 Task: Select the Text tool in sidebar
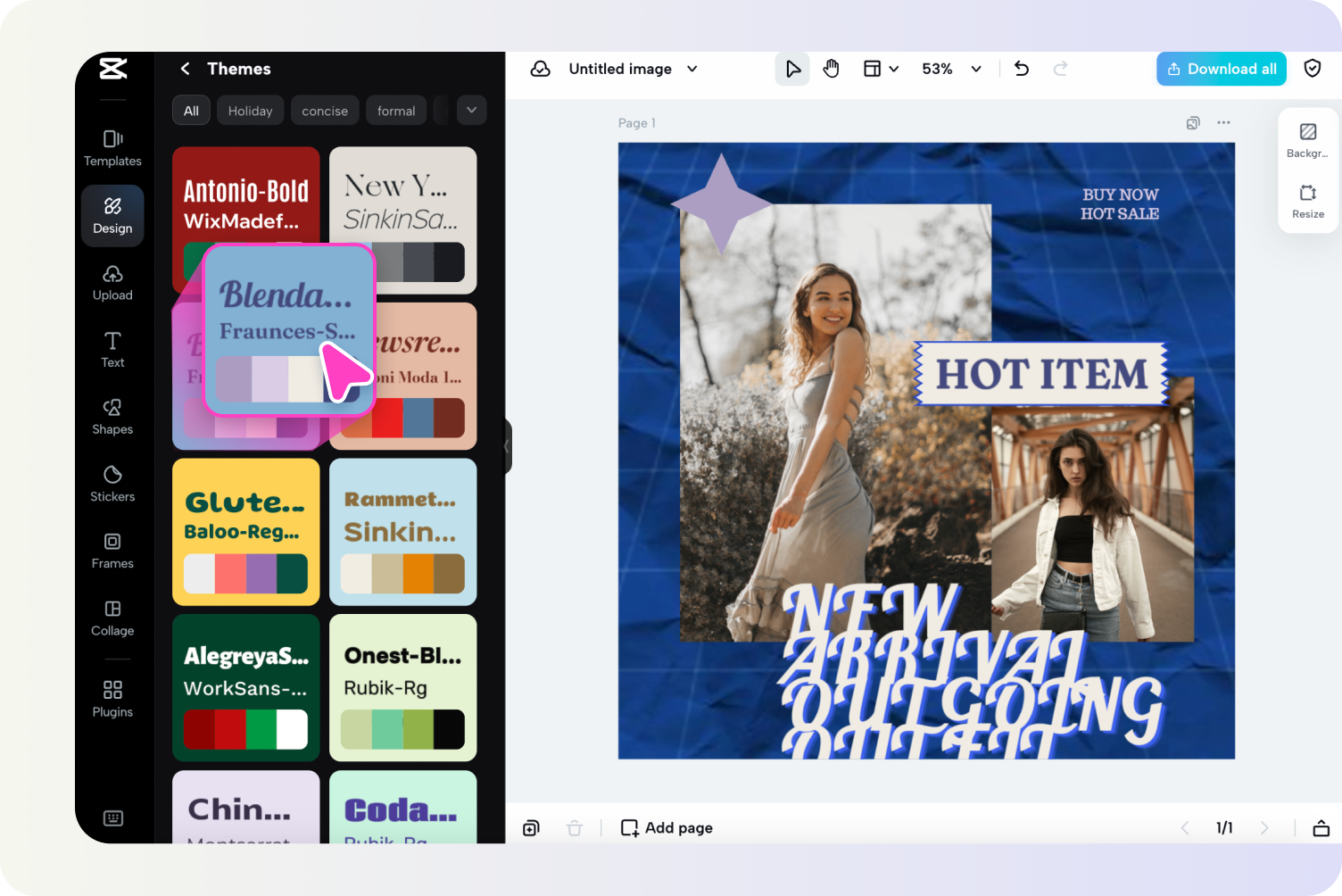[112, 349]
